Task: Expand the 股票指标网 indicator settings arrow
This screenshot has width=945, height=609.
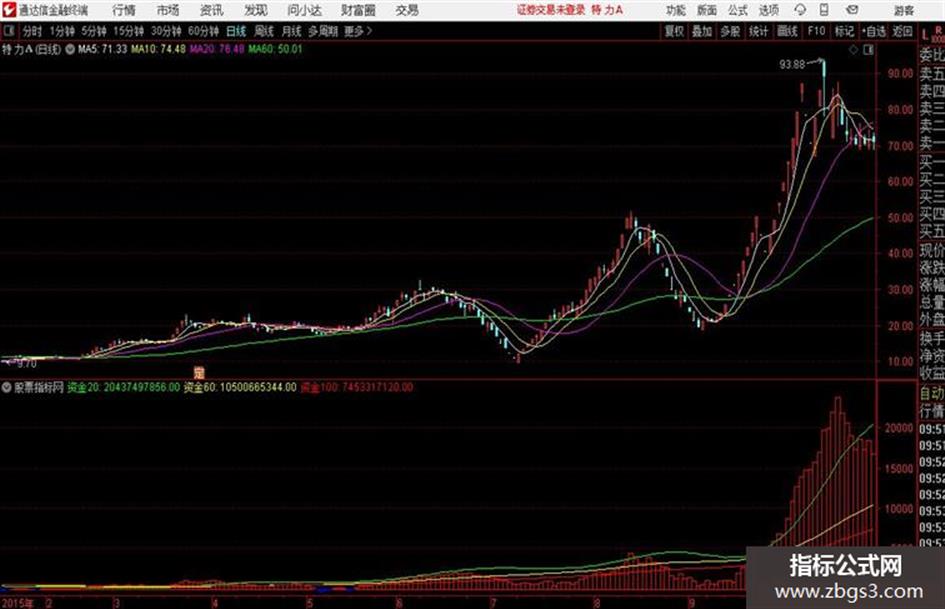Action: [6, 387]
